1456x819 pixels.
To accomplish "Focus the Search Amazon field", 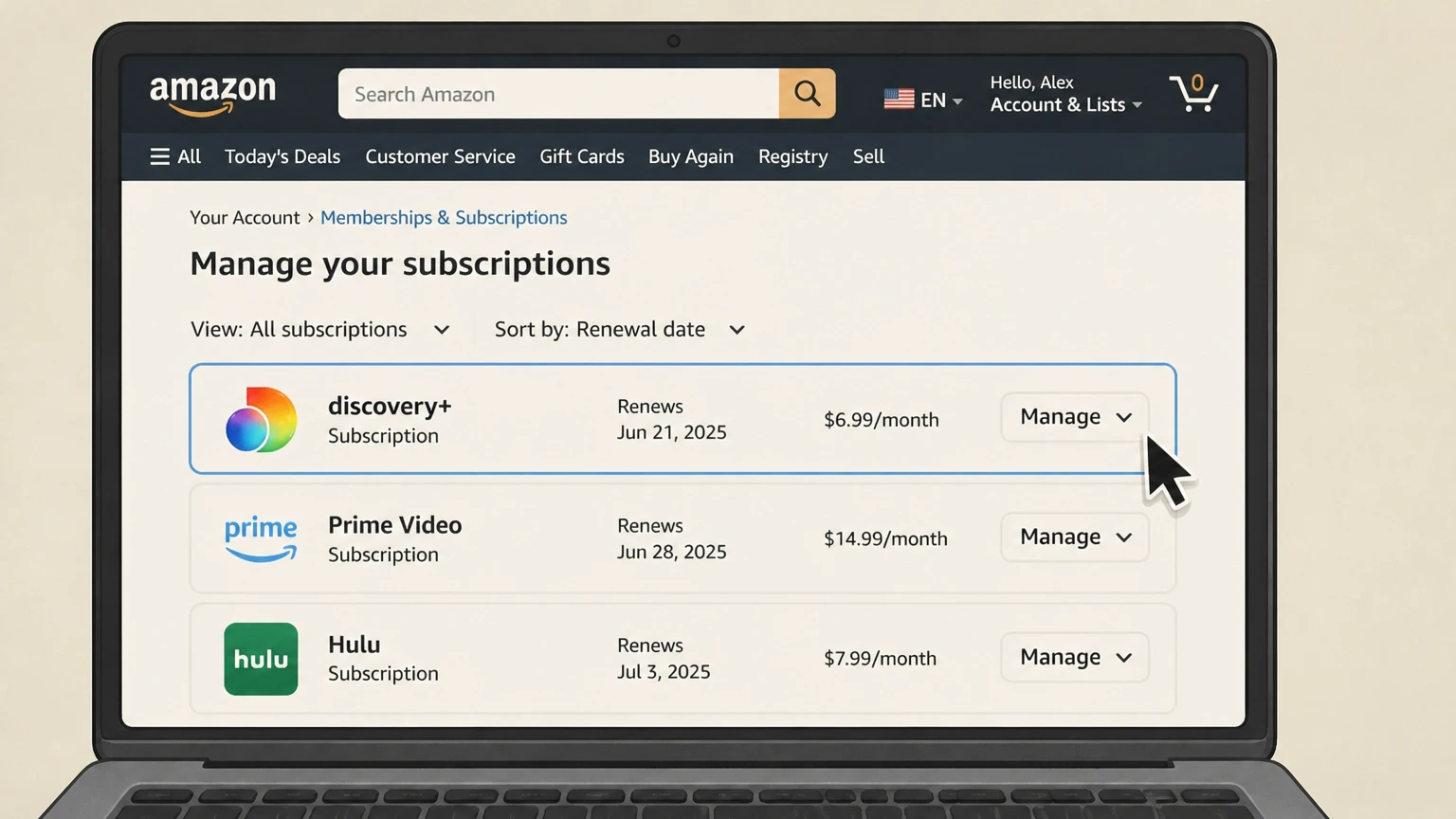I will point(558,93).
